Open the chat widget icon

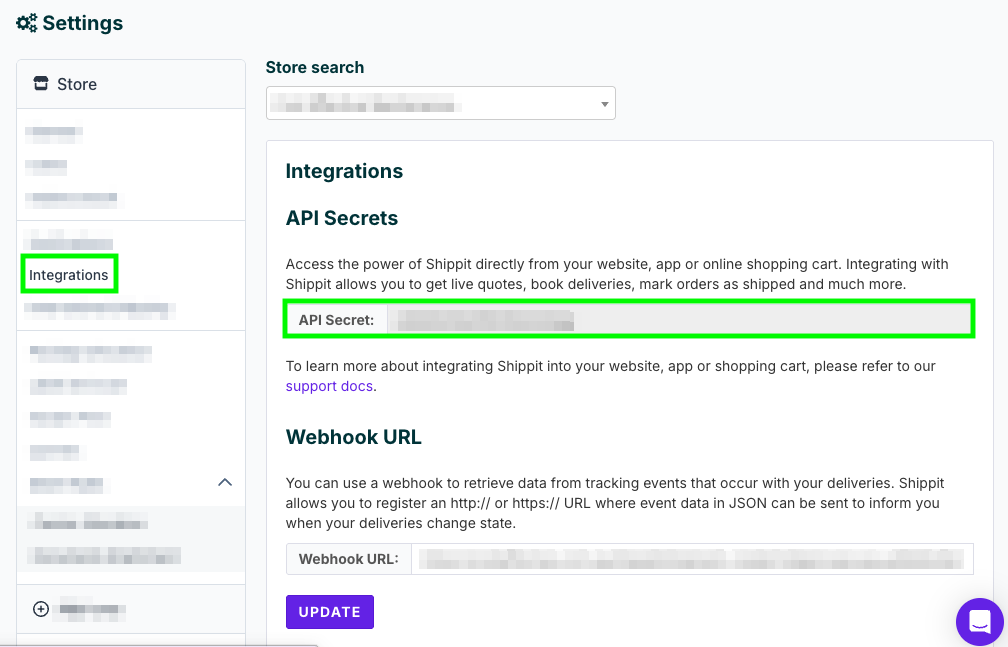click(x=980, y=622)
